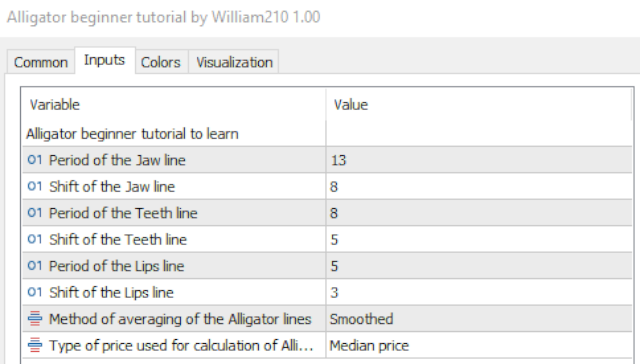
Task: Select 'Shift of the Jaw line' label
Action: [x=112, y=186]
